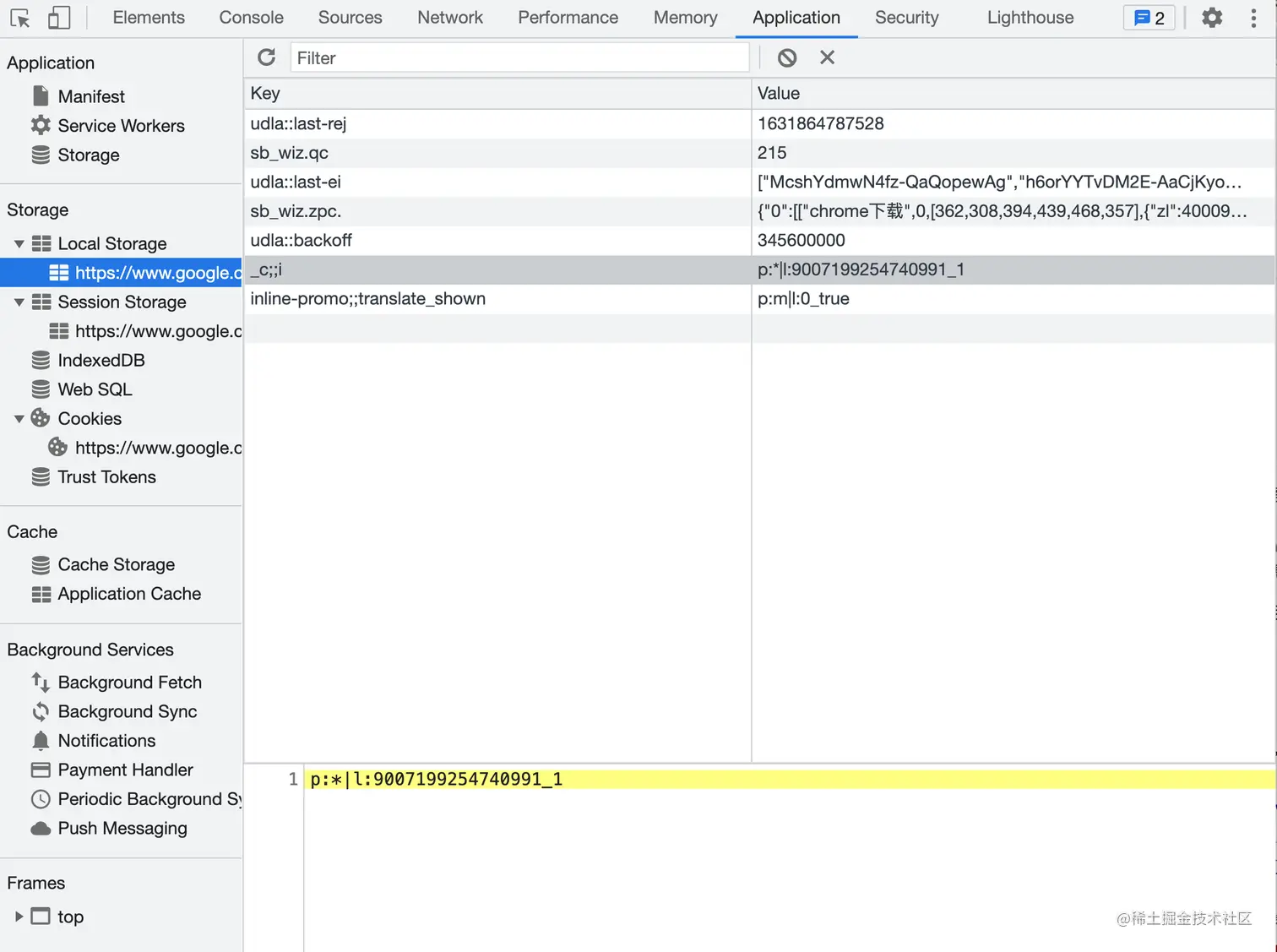The width and height of the screenshot is (1277, 952).
Task: Clear all storage entries with the circle-slash icon
Action: click(787, 57)
